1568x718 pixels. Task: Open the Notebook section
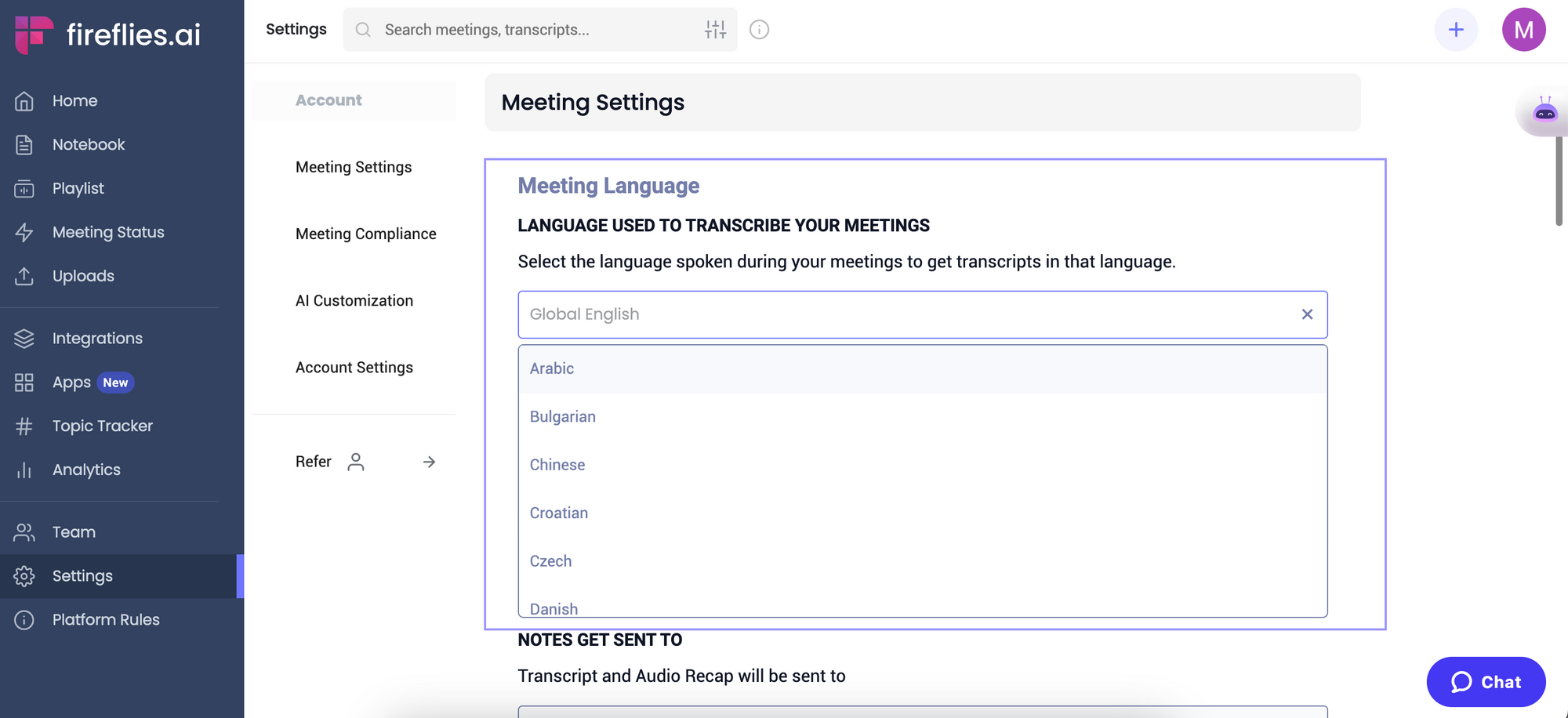[88, 144]
